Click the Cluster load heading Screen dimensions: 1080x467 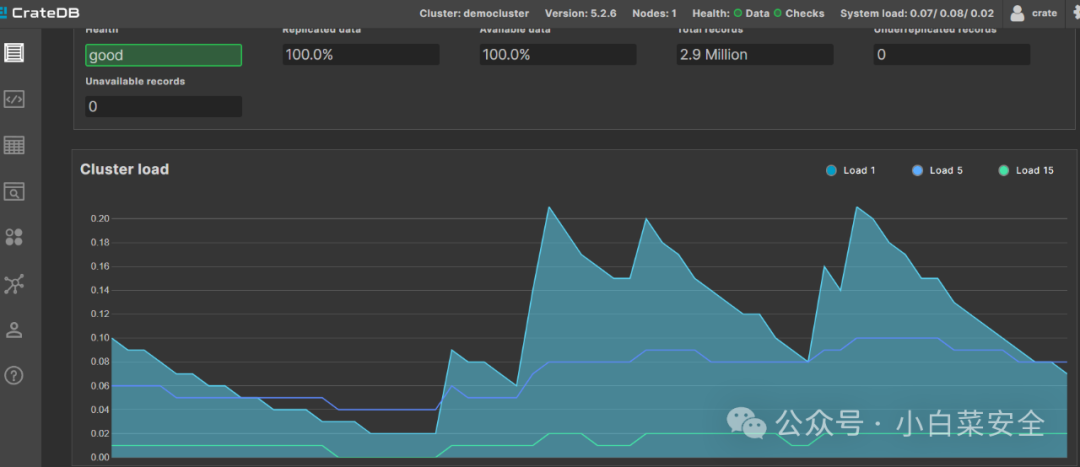point(125,169)
